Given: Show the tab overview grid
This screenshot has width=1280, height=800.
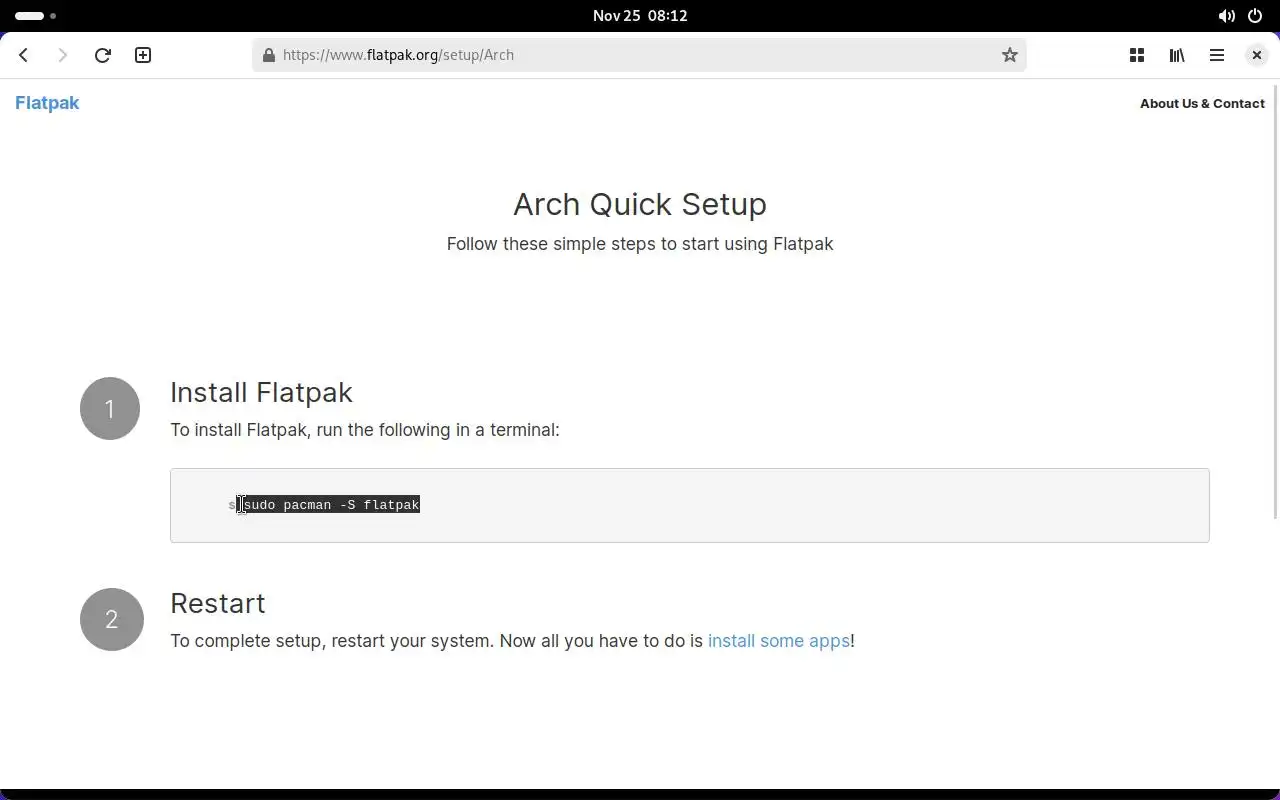Looking at the screenshot, I should (1137, 55).
